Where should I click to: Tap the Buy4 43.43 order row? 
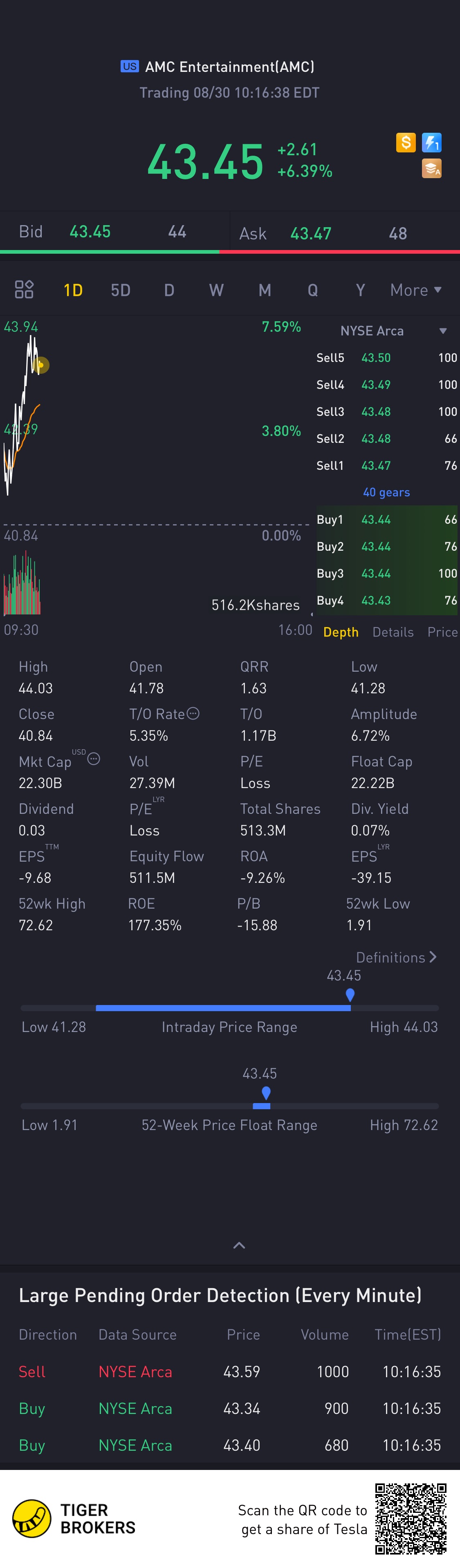coord(386,600)
